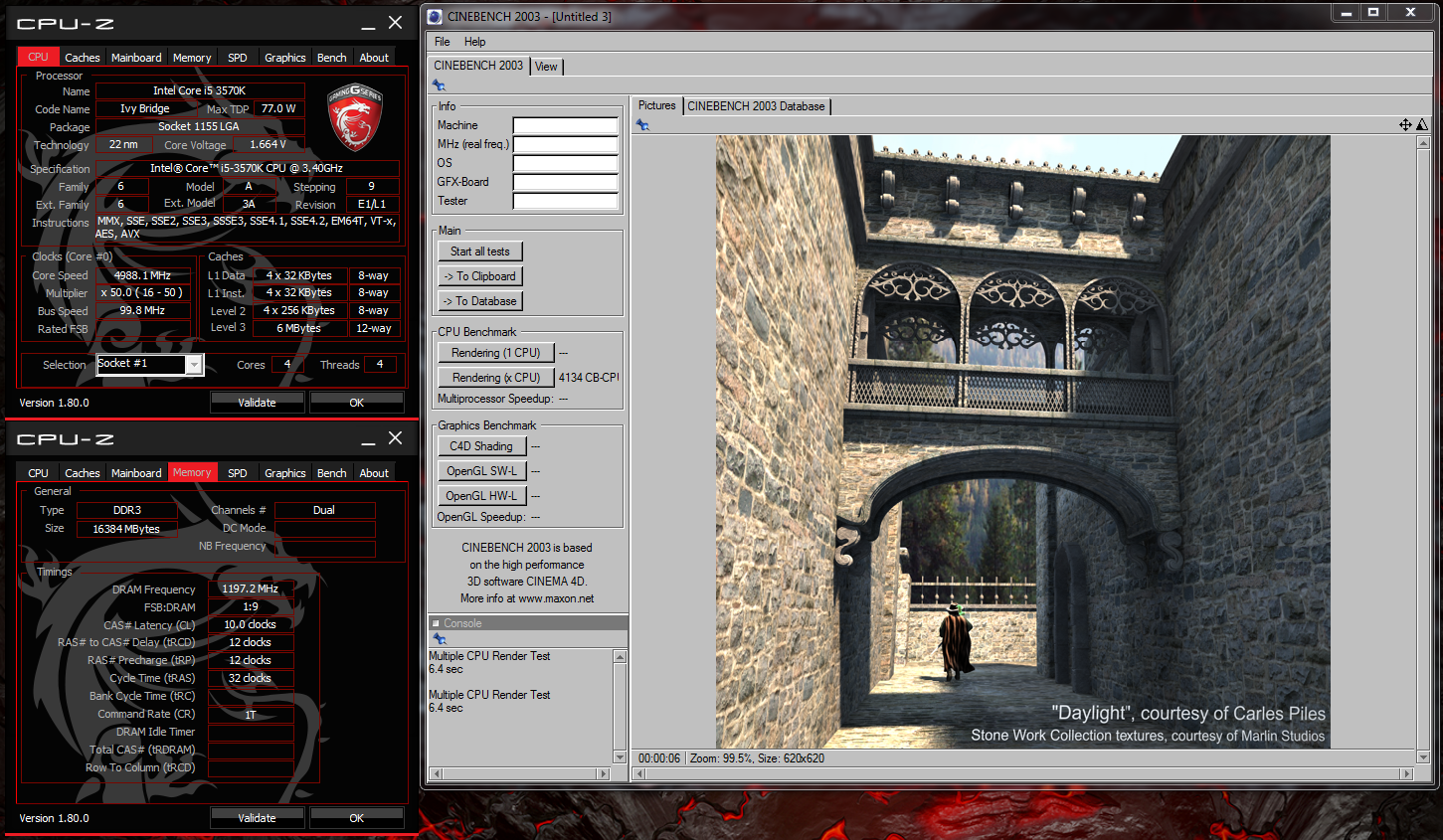Click the To Database button
Image resolution: width=1443 pixels, height=840 pixels.
[480, 301]
